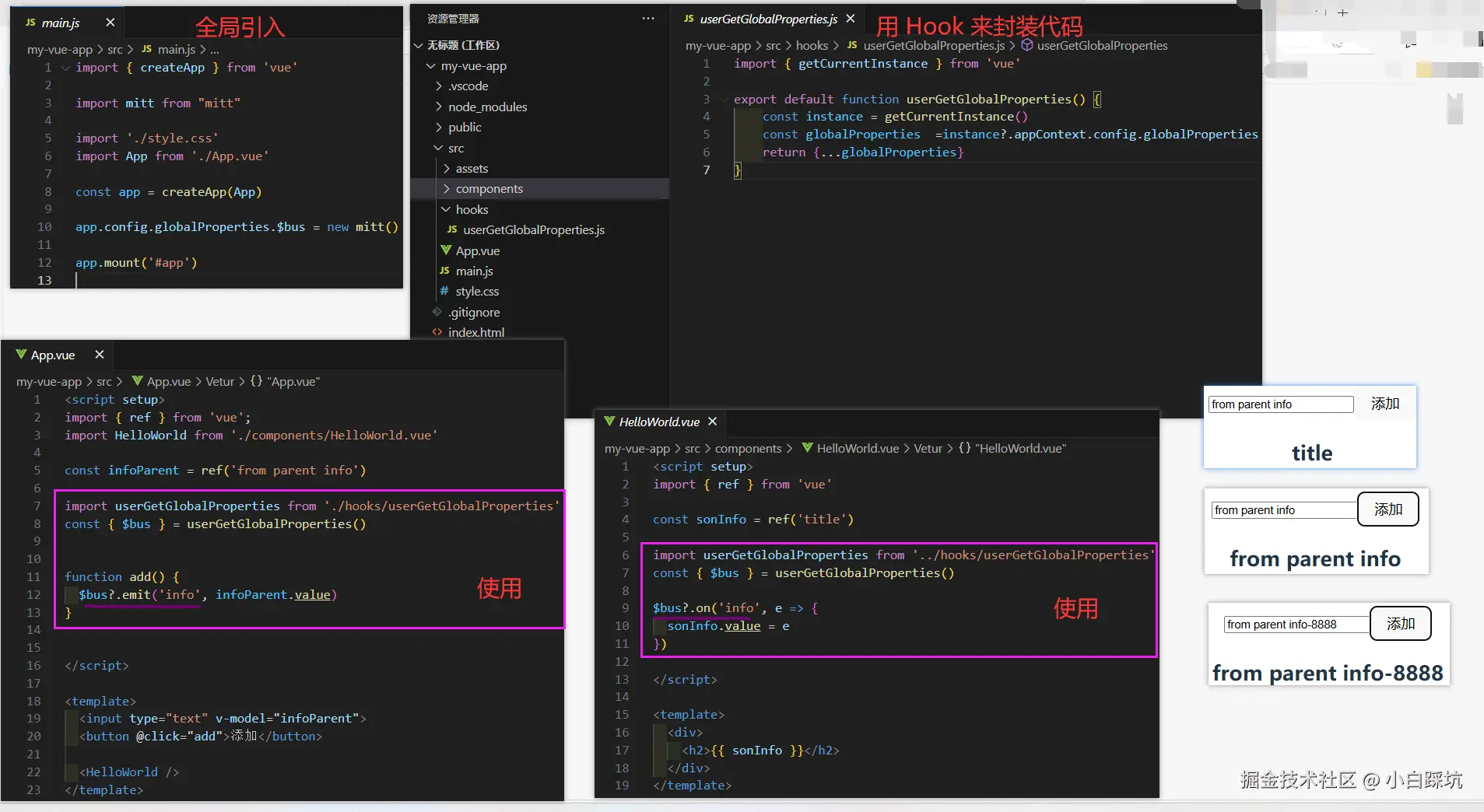The image size is (1484, 812).
Task: Click the hooks breadcrumb in the userGetGlobalProperties.js editor
Action: coord(812,45)
